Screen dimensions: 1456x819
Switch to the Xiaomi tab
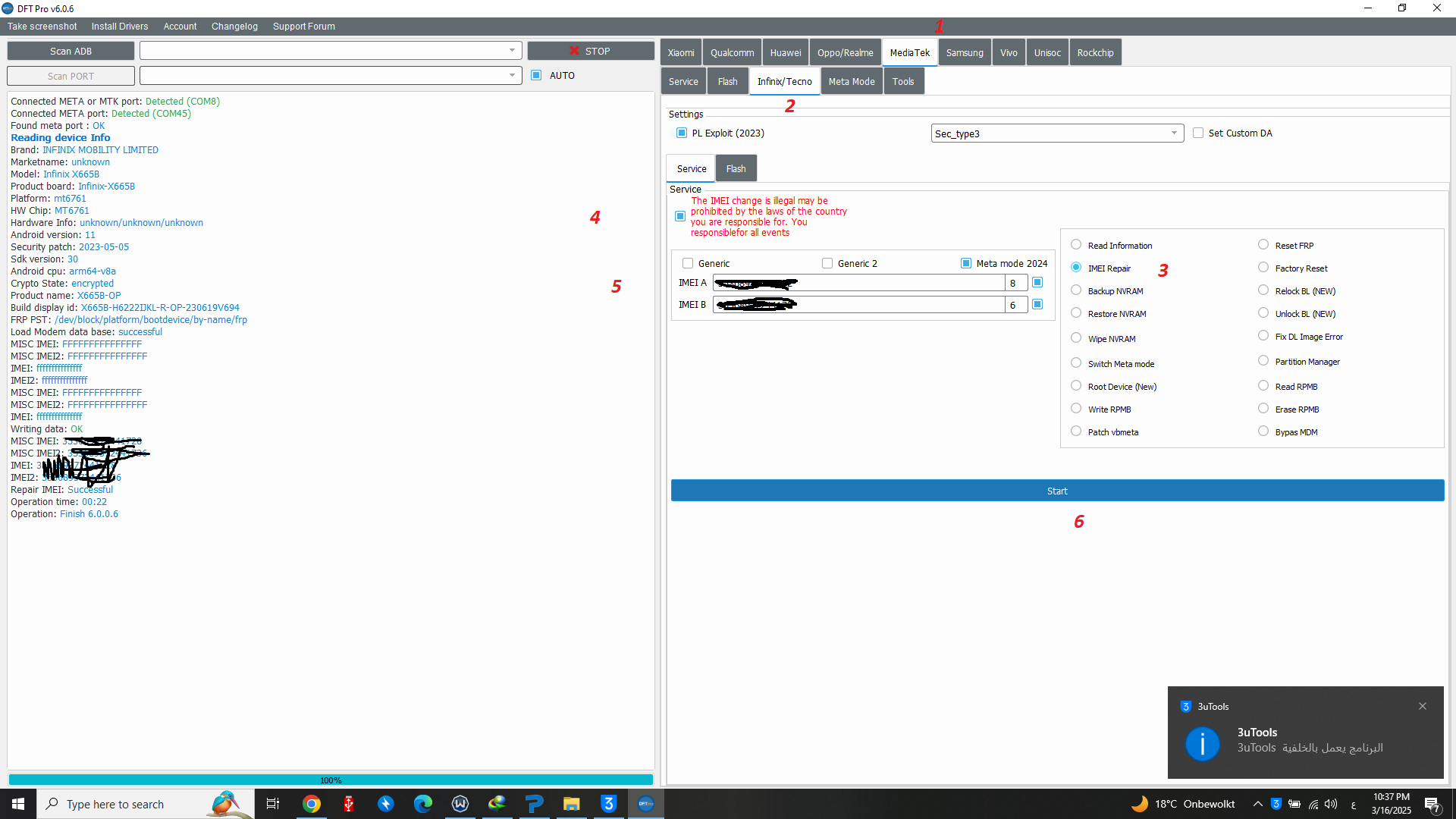tap(681, 52)
